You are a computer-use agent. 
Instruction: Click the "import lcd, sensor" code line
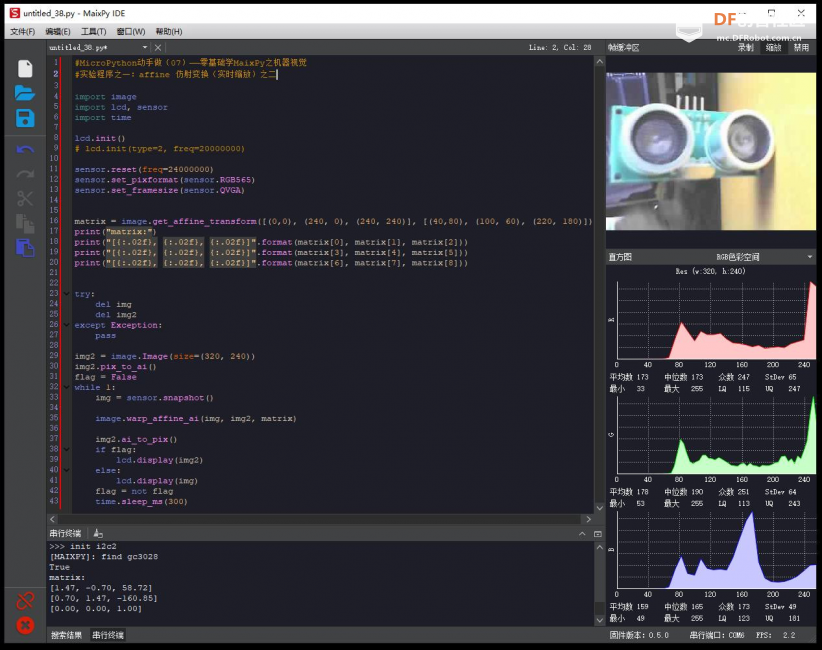tap(121, 107)
